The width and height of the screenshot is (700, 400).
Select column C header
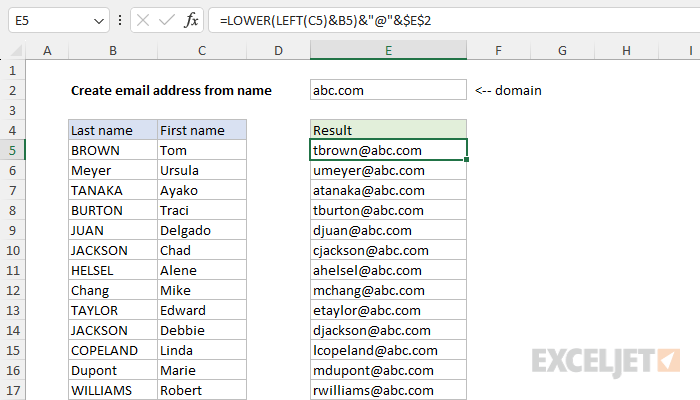click(202, 50)
